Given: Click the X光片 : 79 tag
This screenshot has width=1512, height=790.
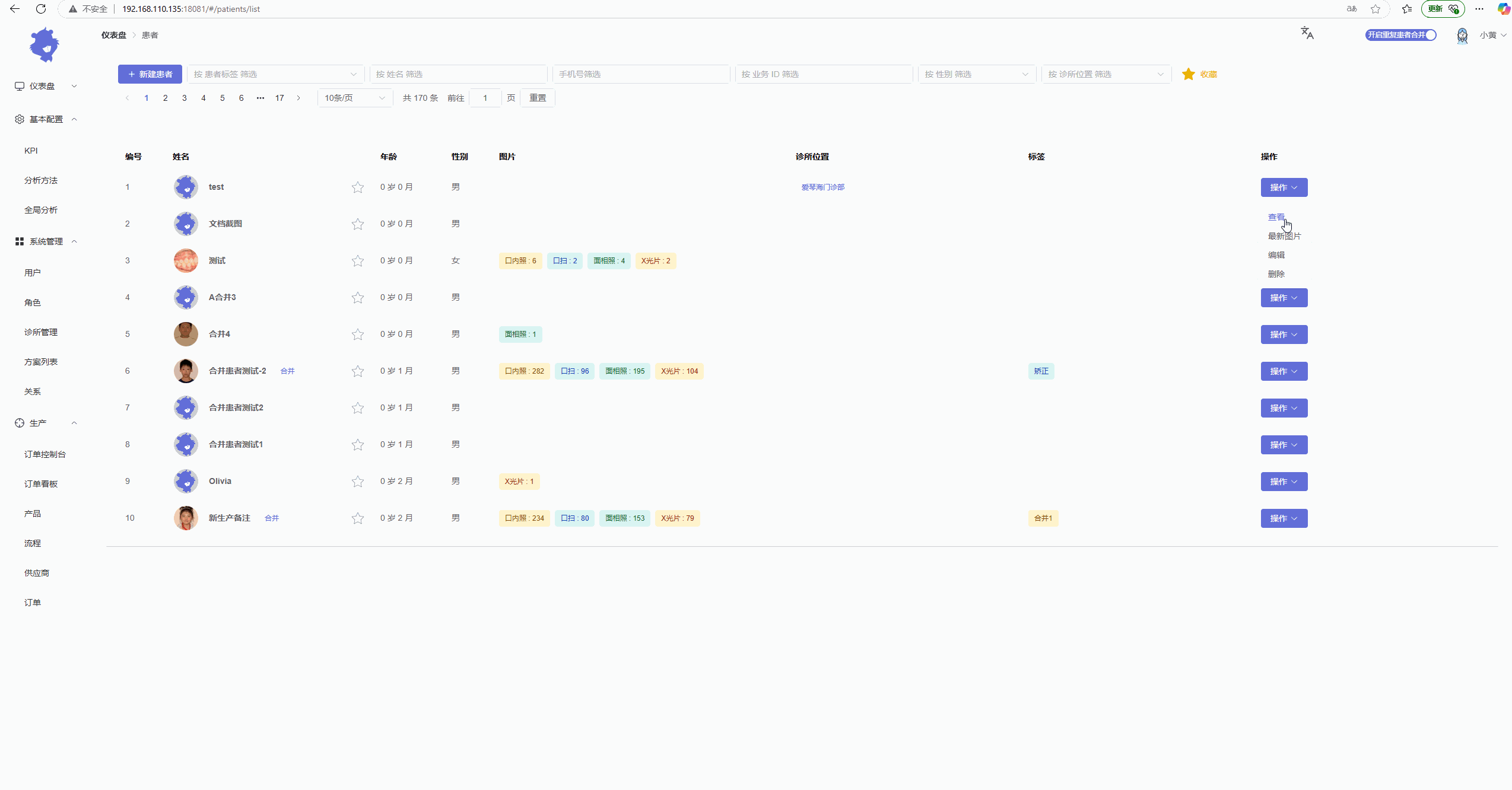Looking at the screenshot, I should [678, 518].
